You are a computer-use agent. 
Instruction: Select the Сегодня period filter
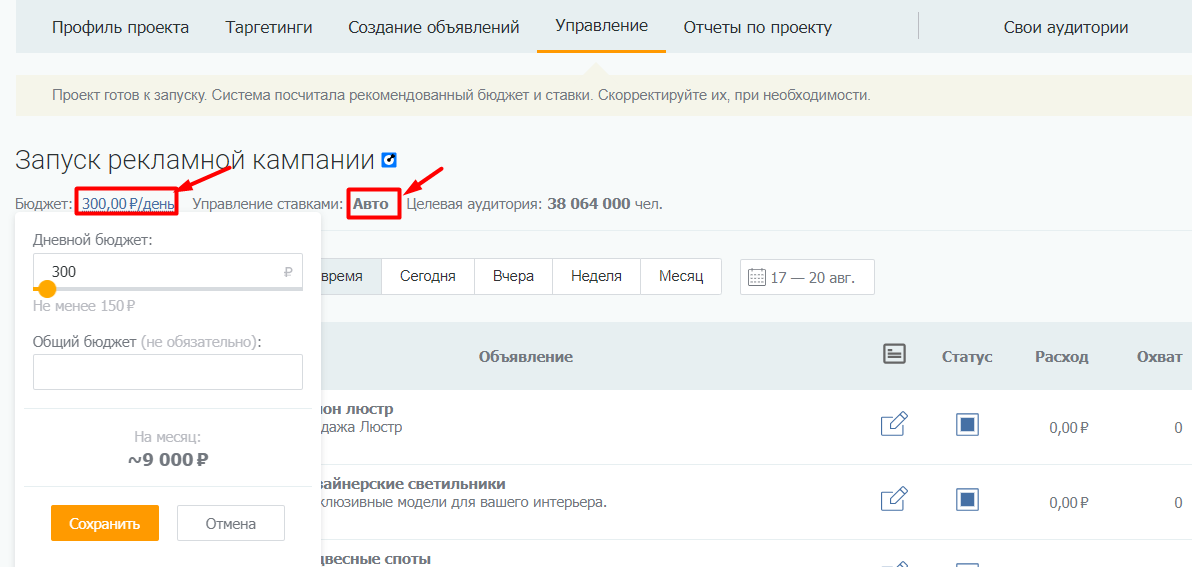(x=427, y=276)
